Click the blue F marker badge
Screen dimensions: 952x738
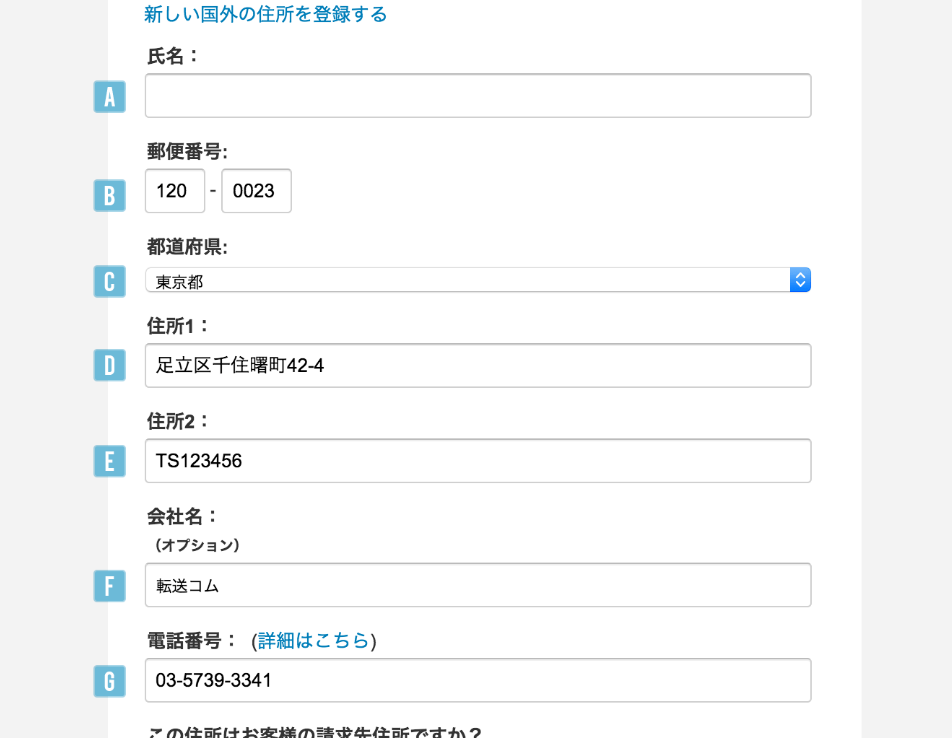coord(110,586)
